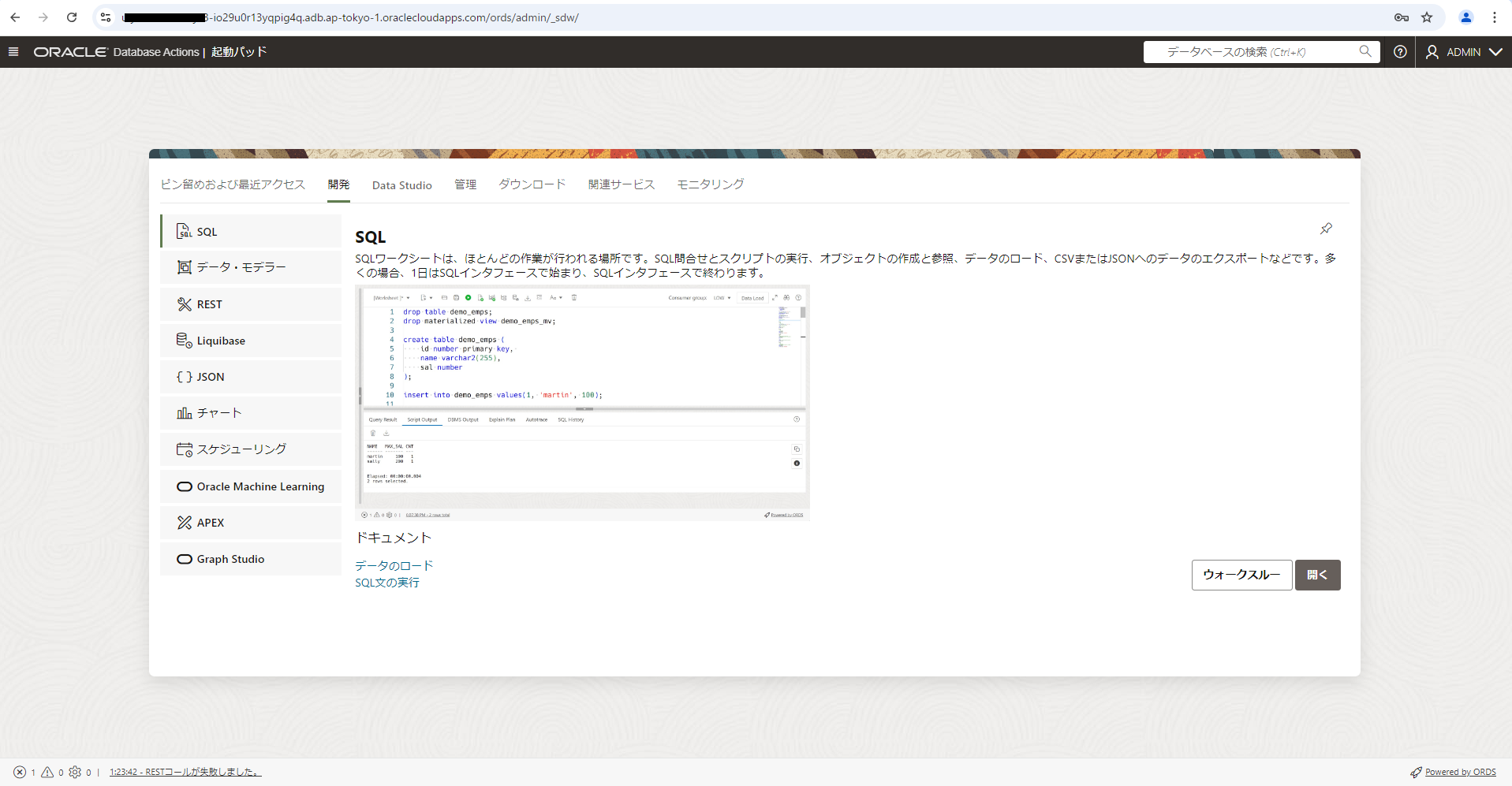1512x786 pixels.
Task: Bookmark this page with the star icon
Action: (x=1427, y=17)
